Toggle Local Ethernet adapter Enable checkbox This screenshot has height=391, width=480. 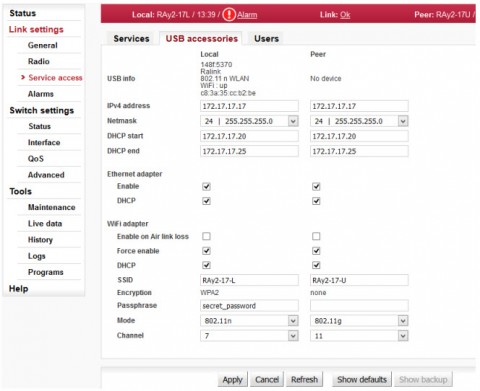pyautogui.click(x=206, y=186)
